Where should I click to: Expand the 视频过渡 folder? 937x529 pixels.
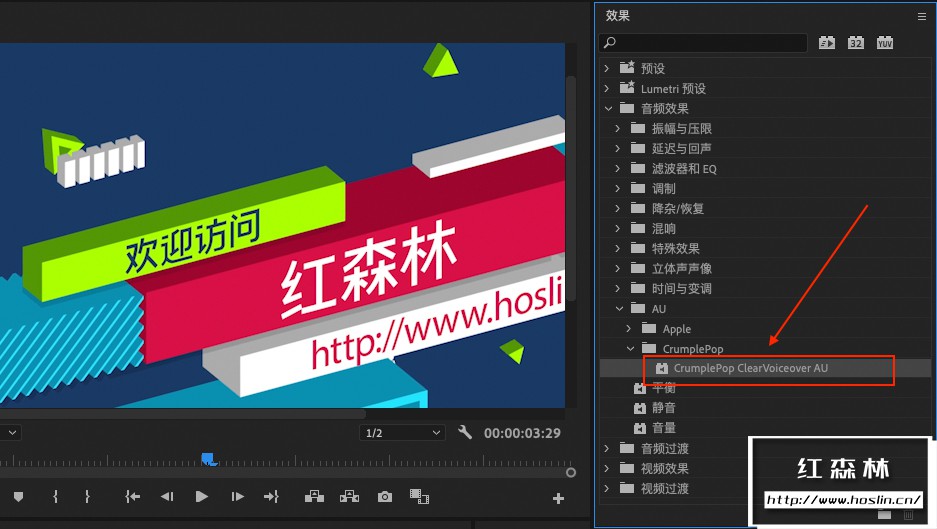[x=607, y=488]
